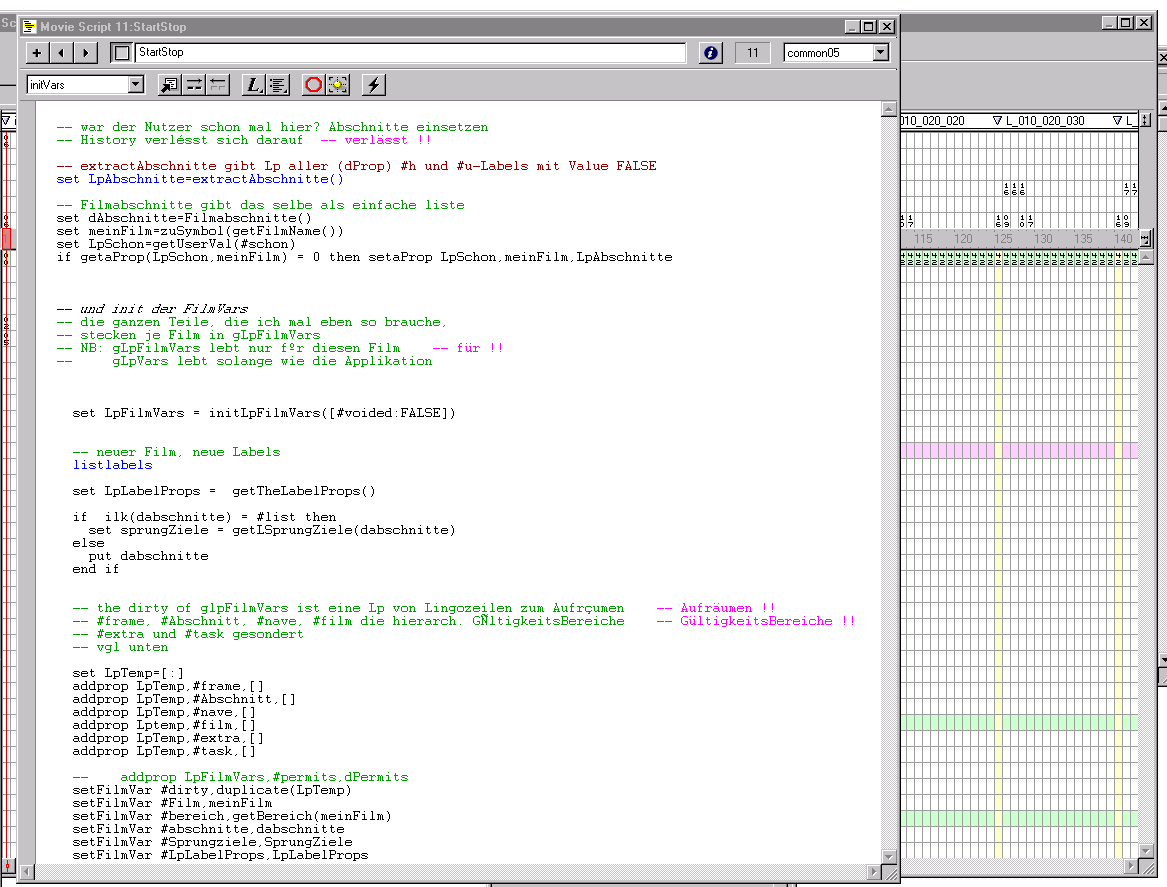This screenshot has height=887, width=1167.
Task: Click the italic comment '-- und init der FilmVars'
Action: 153,309
